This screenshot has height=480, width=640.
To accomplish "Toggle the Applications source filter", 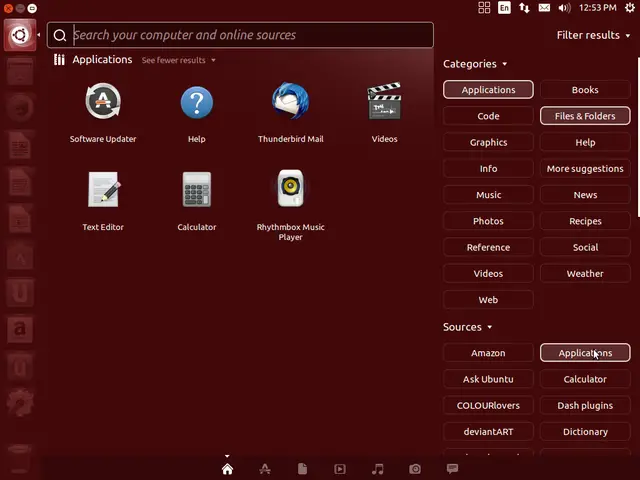I will tap(585, 353).
